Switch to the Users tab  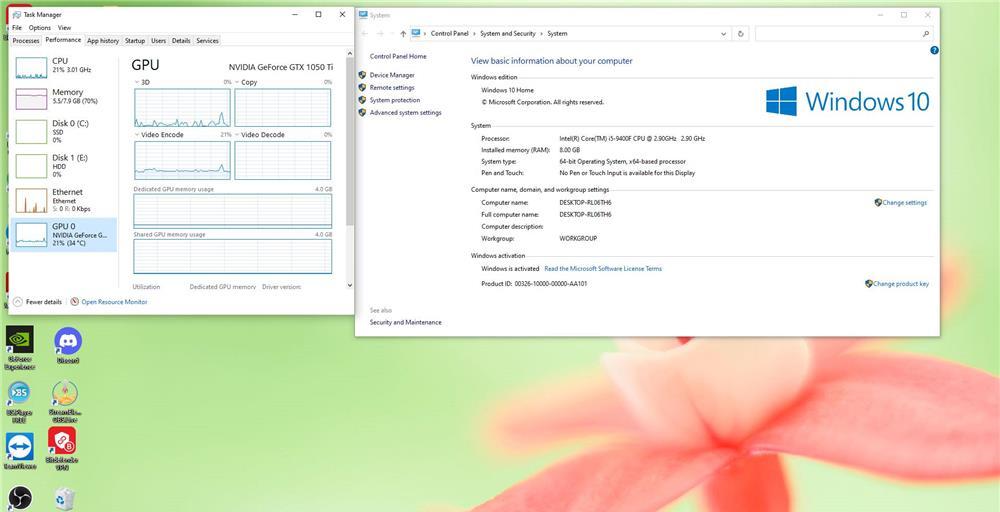tap(158, 41)
